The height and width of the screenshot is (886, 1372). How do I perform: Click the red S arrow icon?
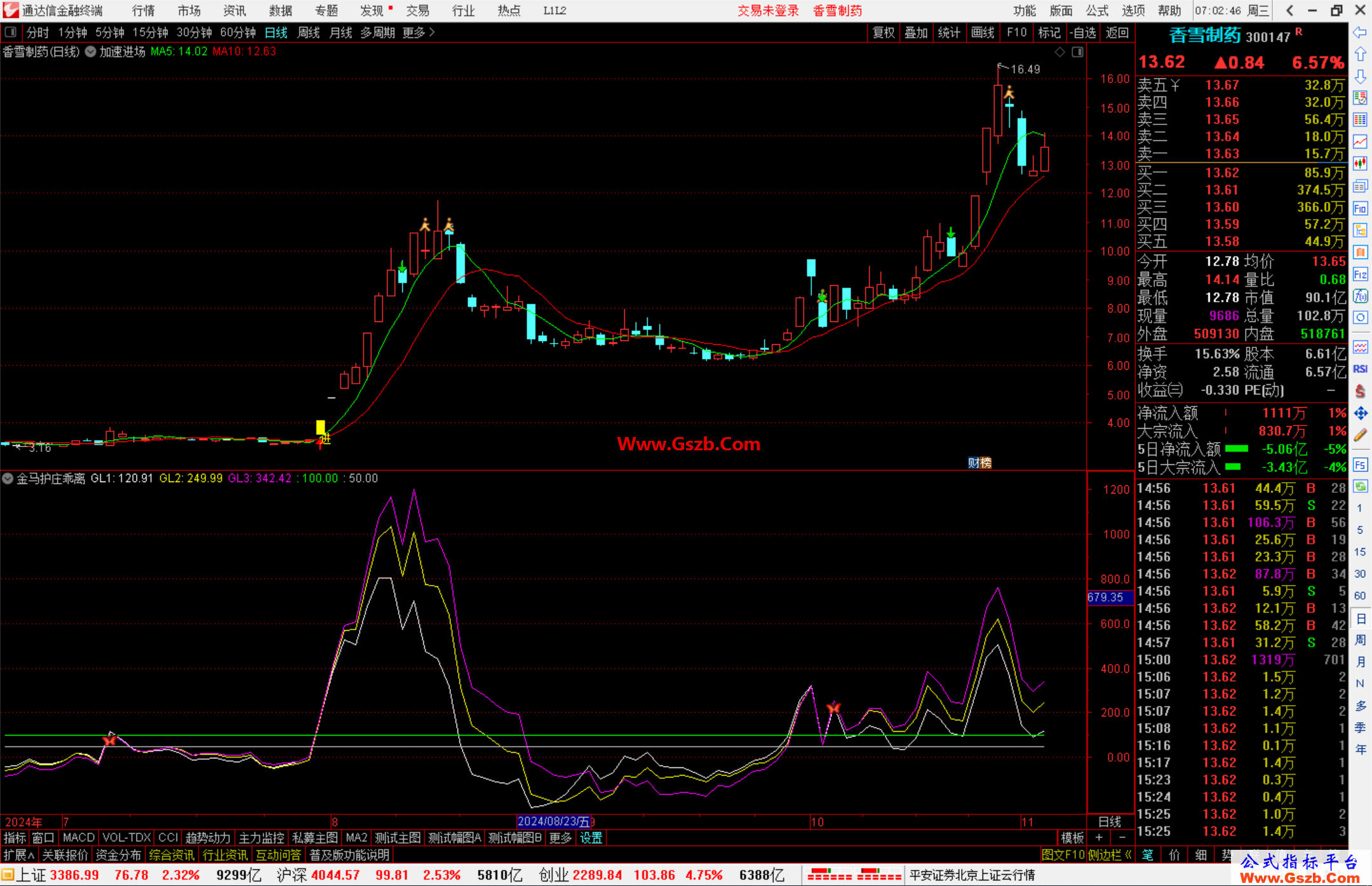[1360, 391]
